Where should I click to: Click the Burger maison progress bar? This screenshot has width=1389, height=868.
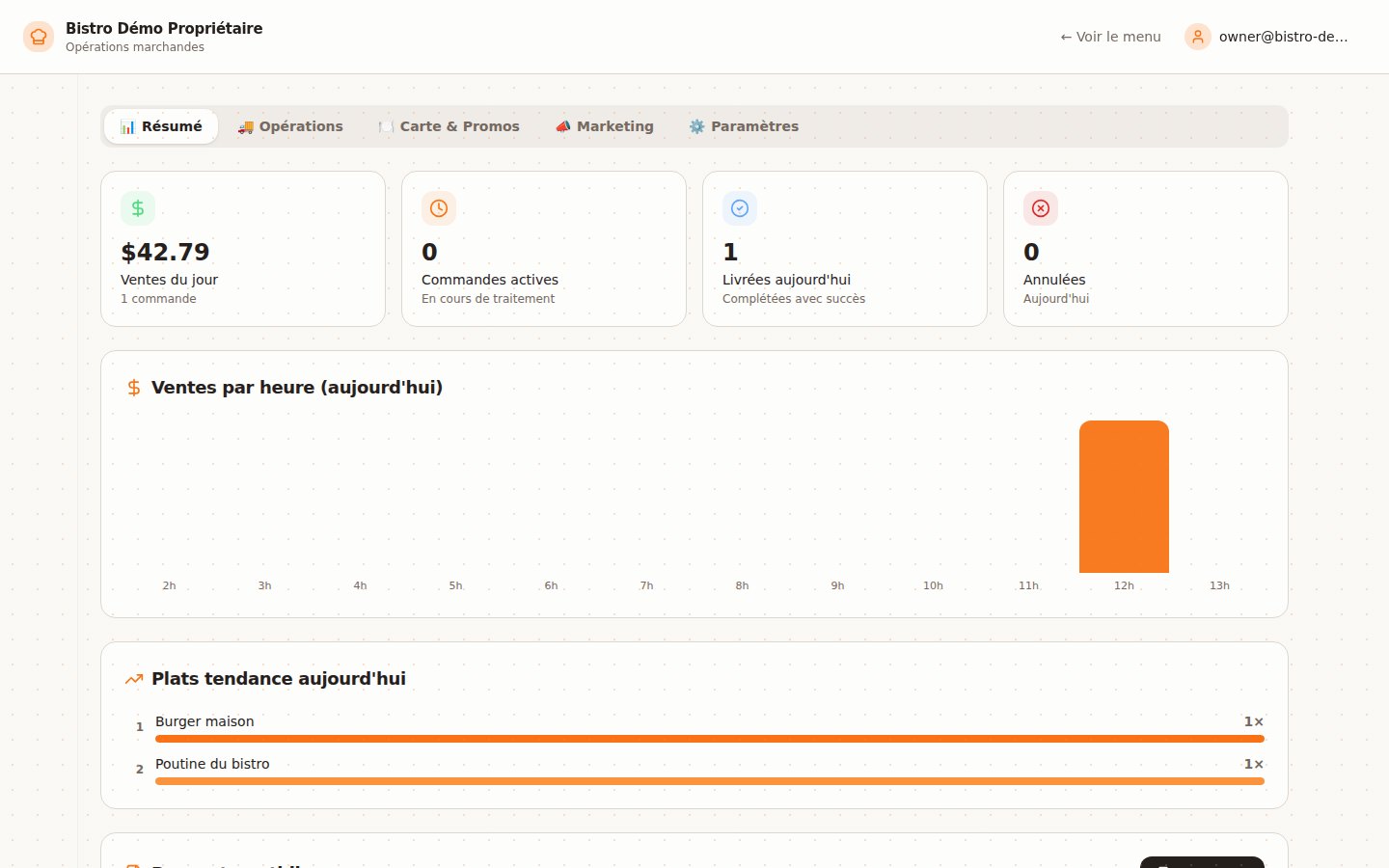tap(710, 739)
